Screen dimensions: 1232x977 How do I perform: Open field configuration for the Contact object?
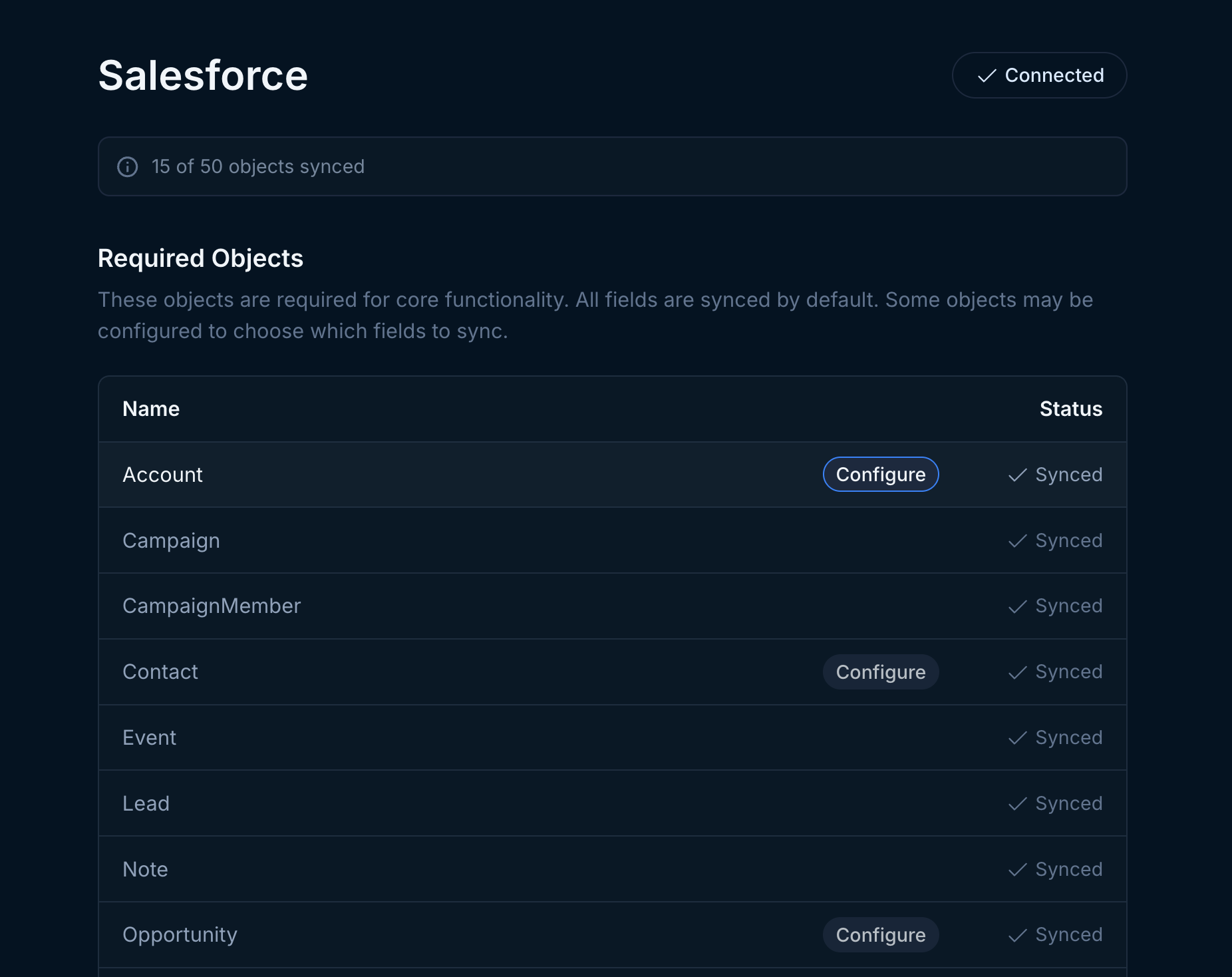[881, 672]
